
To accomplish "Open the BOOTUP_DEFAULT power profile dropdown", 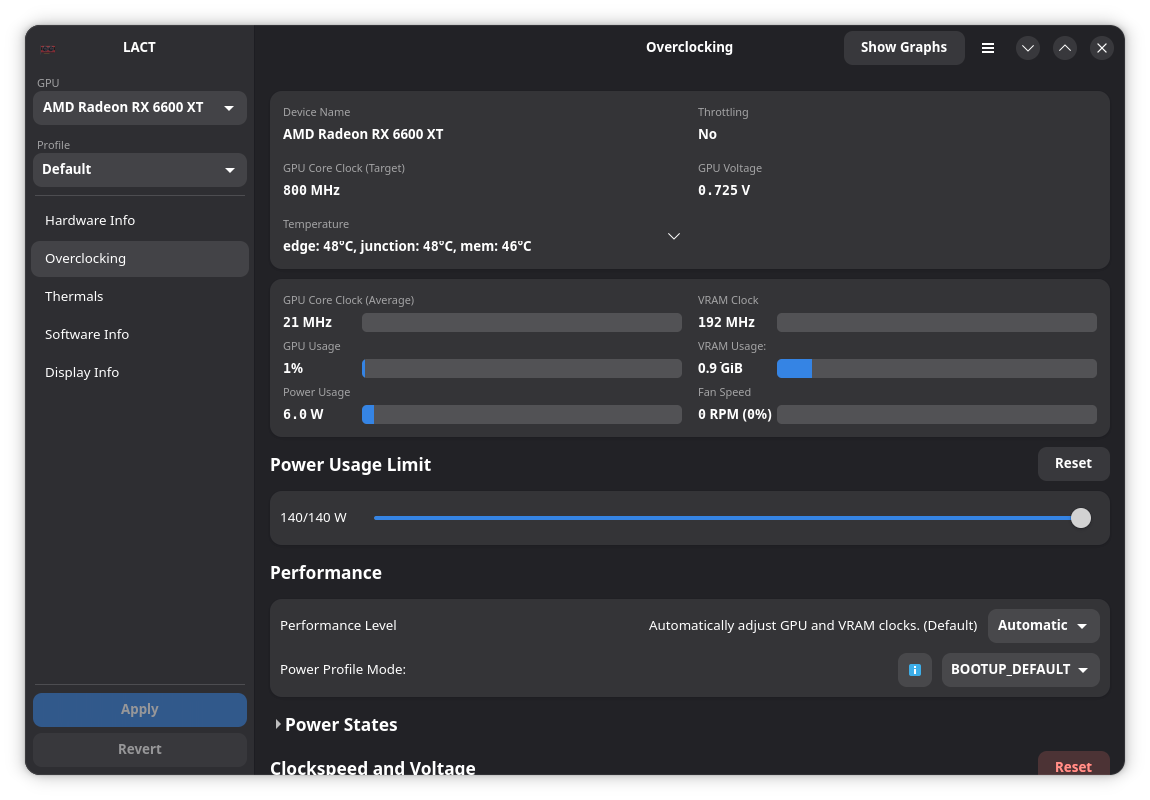I will click(1020, 669).
